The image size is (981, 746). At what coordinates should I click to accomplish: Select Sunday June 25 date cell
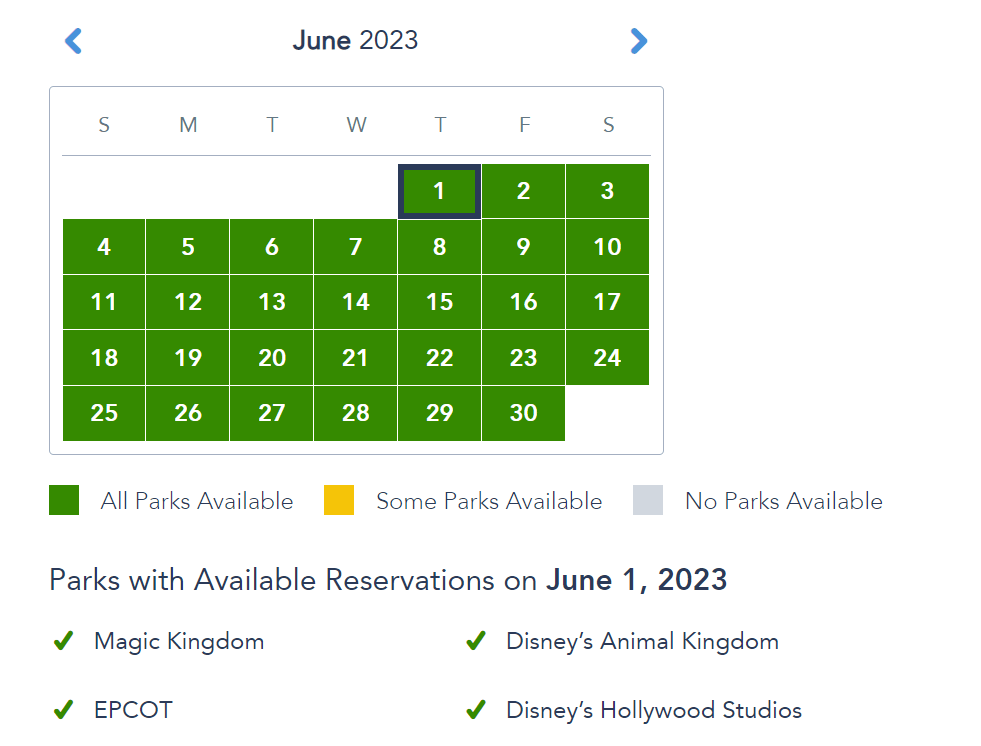coord(104,413)
